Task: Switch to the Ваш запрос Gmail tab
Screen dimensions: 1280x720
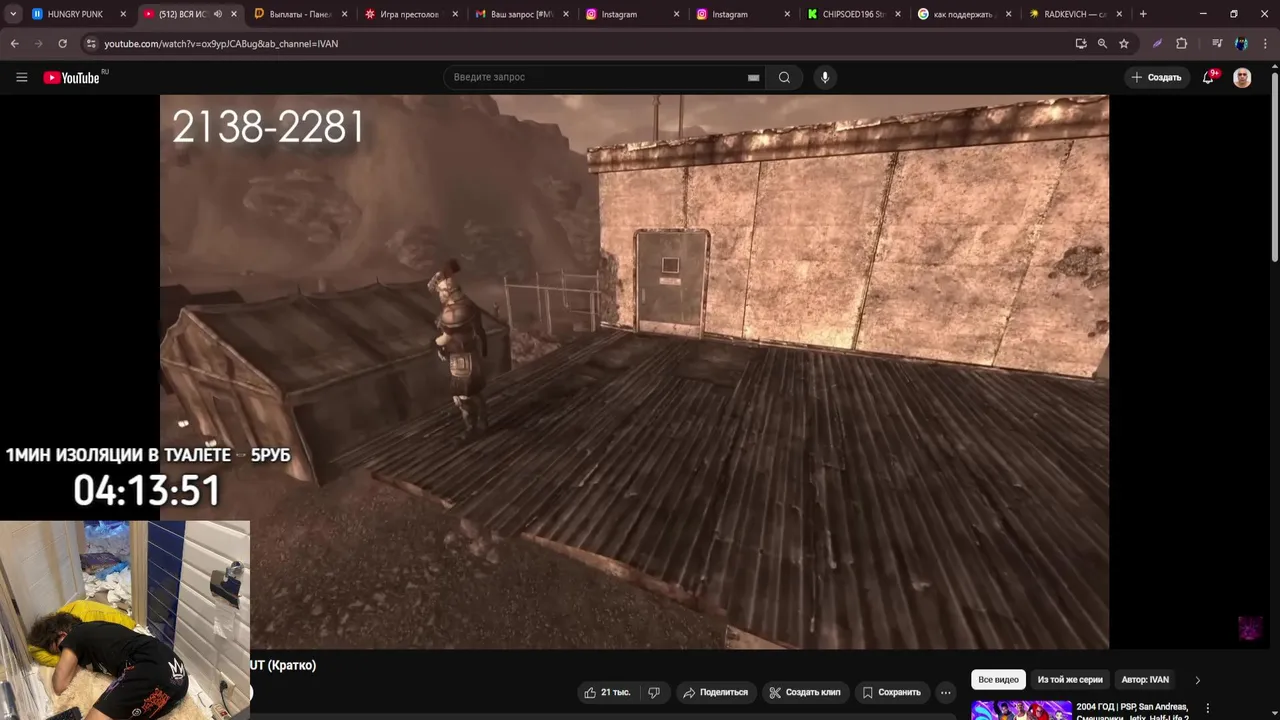Action: click(521, 14)
